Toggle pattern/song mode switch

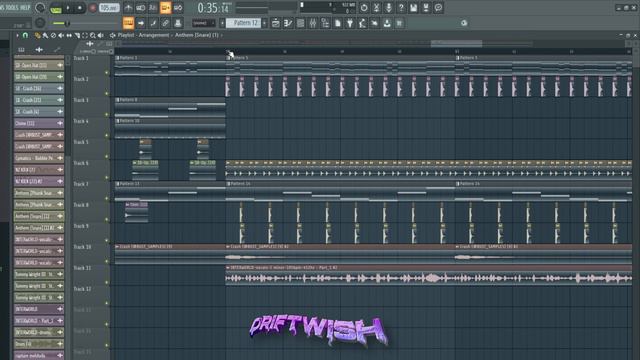[x=56, y=9]
